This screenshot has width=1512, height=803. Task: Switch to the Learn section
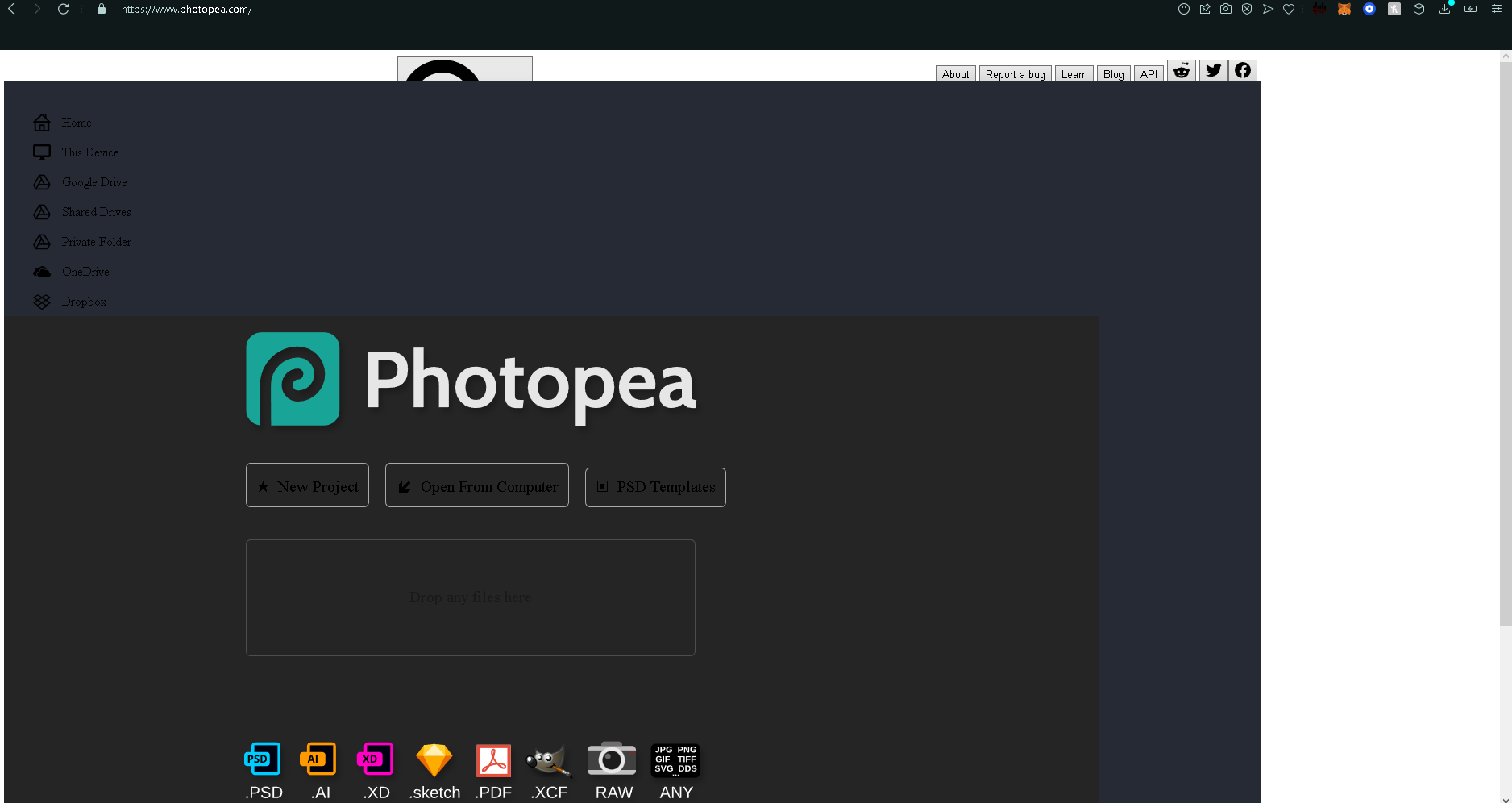pyautogui.click(x=1074, y=73)
